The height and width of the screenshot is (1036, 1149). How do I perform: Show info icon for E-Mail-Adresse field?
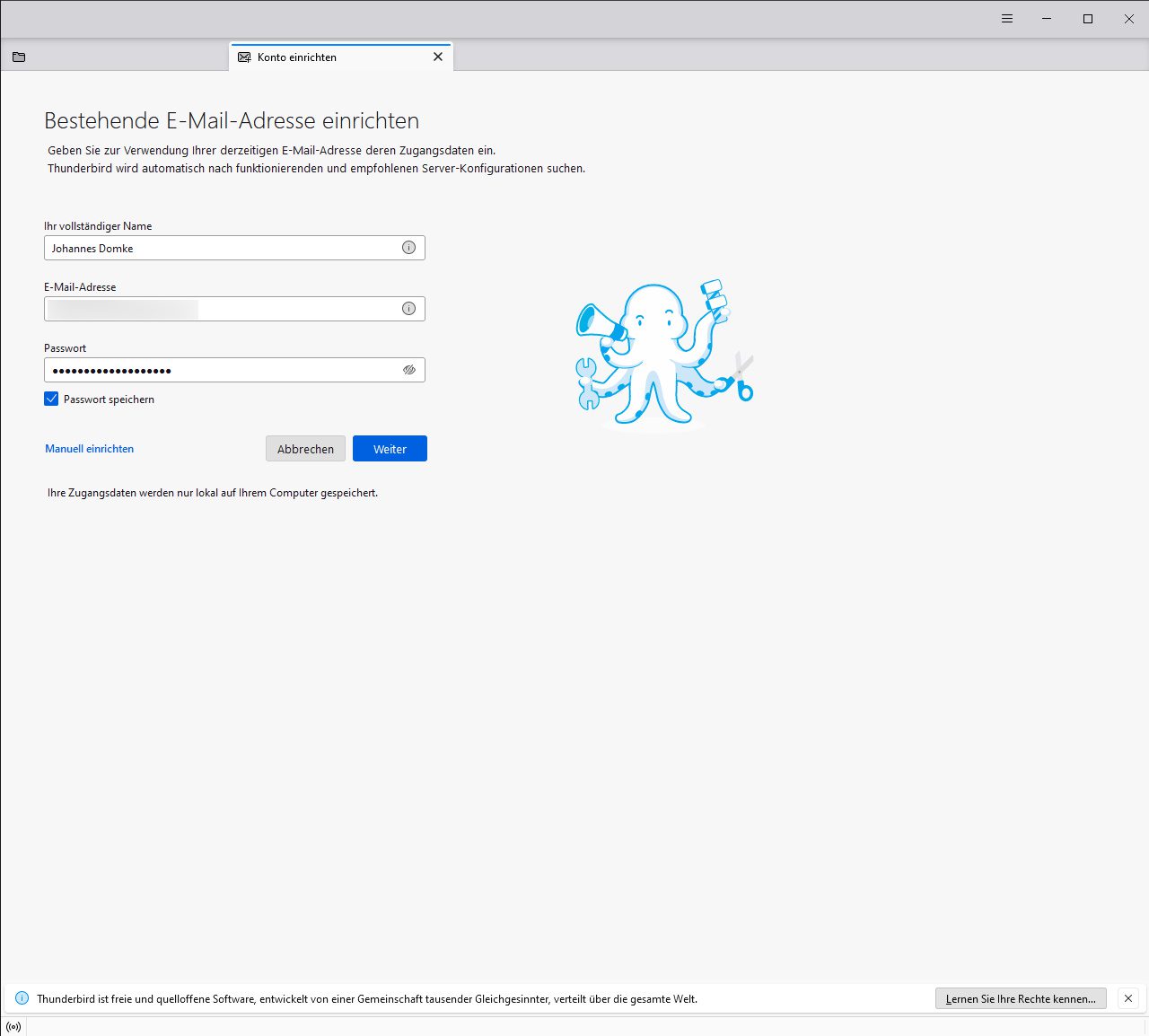click(x=408, y=309)
